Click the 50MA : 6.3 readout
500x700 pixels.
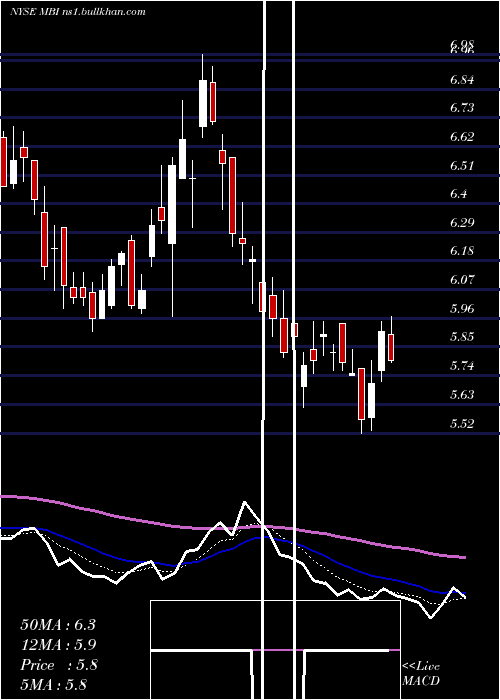click(58, 625)
